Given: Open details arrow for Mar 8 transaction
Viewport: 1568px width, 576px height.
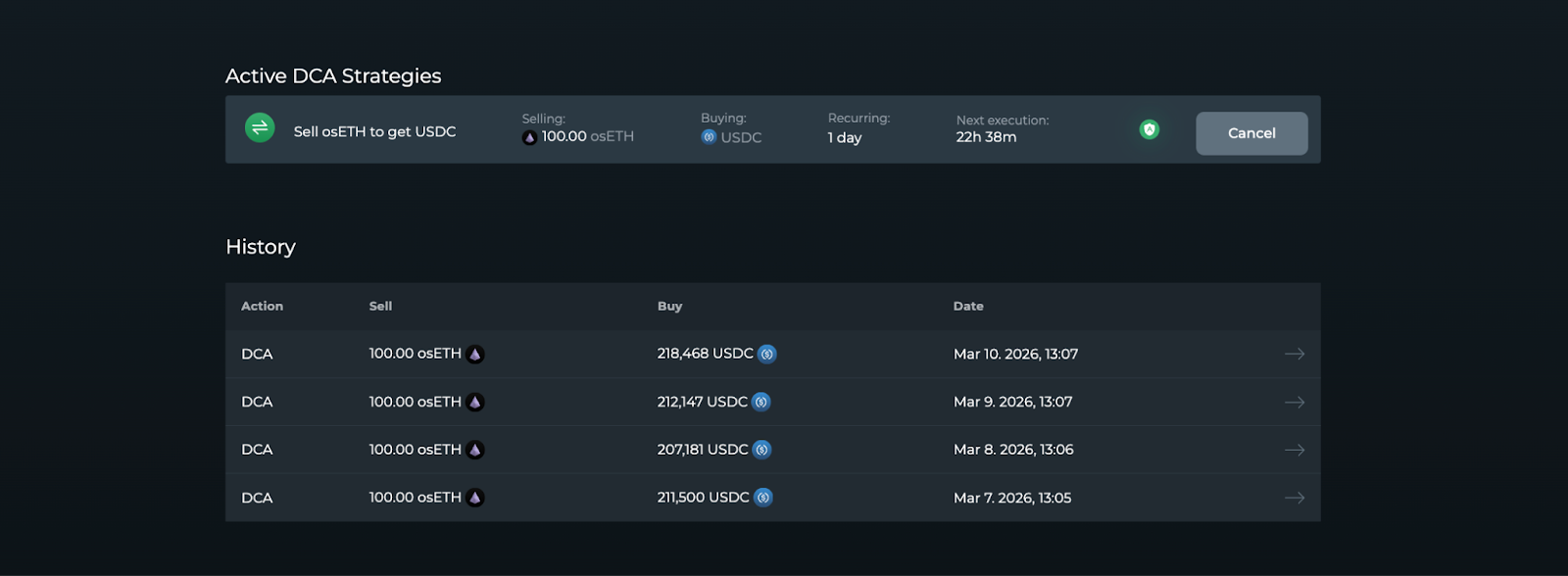Looking at the screenshot, I should point(1294,450).
